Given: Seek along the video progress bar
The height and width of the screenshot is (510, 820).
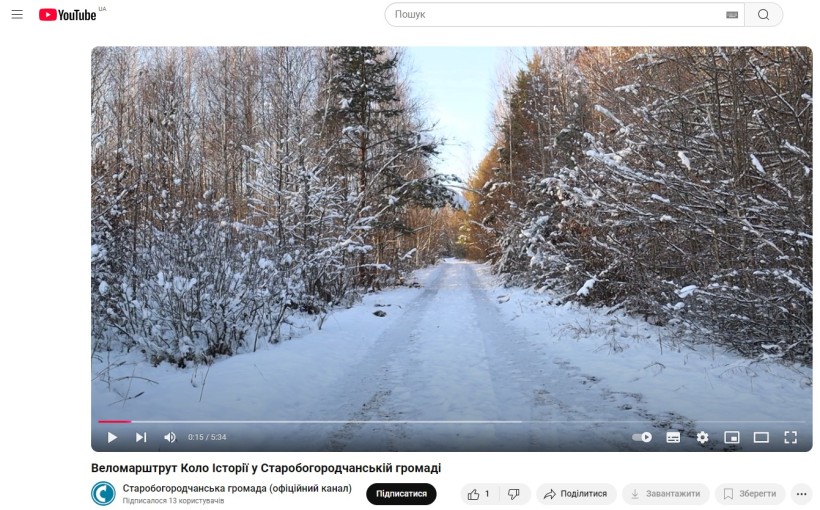Looking at the screenshot, I should point(452,422).
